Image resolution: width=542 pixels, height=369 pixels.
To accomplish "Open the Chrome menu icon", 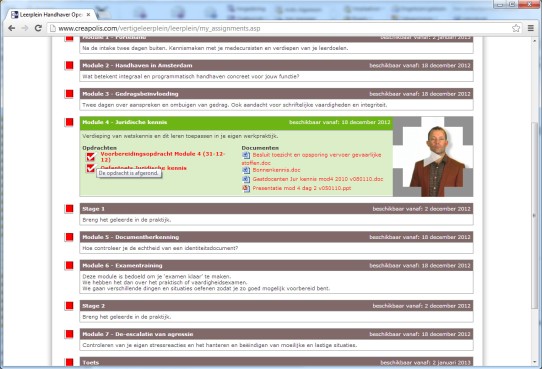I will pyautogui.click(x=531, y=28).
